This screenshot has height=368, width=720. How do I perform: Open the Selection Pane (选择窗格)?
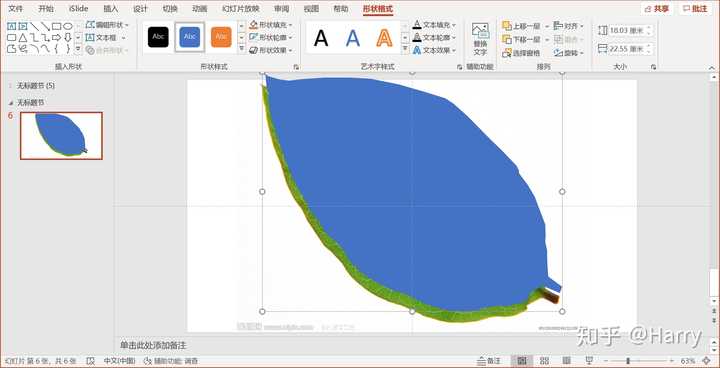tap(521, 53)
